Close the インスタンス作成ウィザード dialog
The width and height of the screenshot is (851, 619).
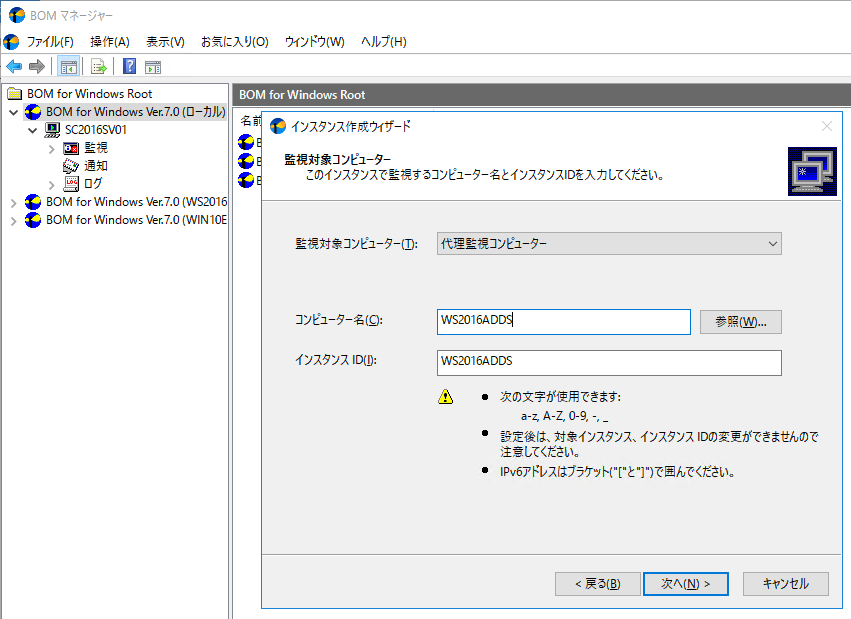(x=827, y=126)
